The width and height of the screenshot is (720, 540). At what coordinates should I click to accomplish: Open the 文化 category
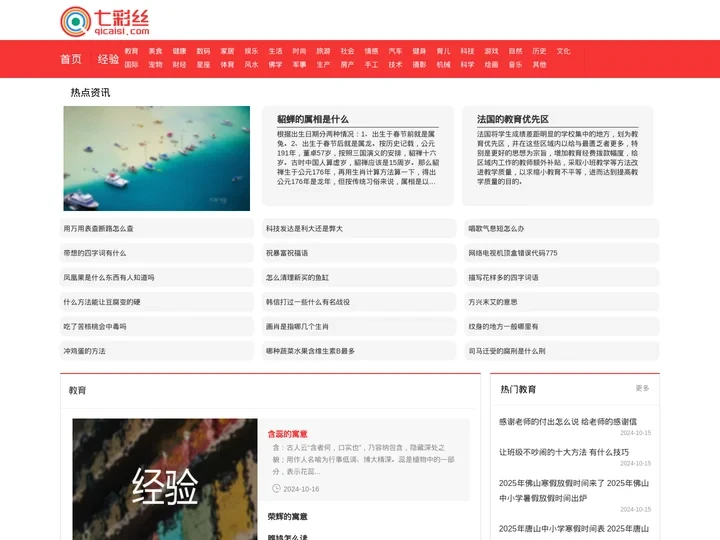click(563, 51)
